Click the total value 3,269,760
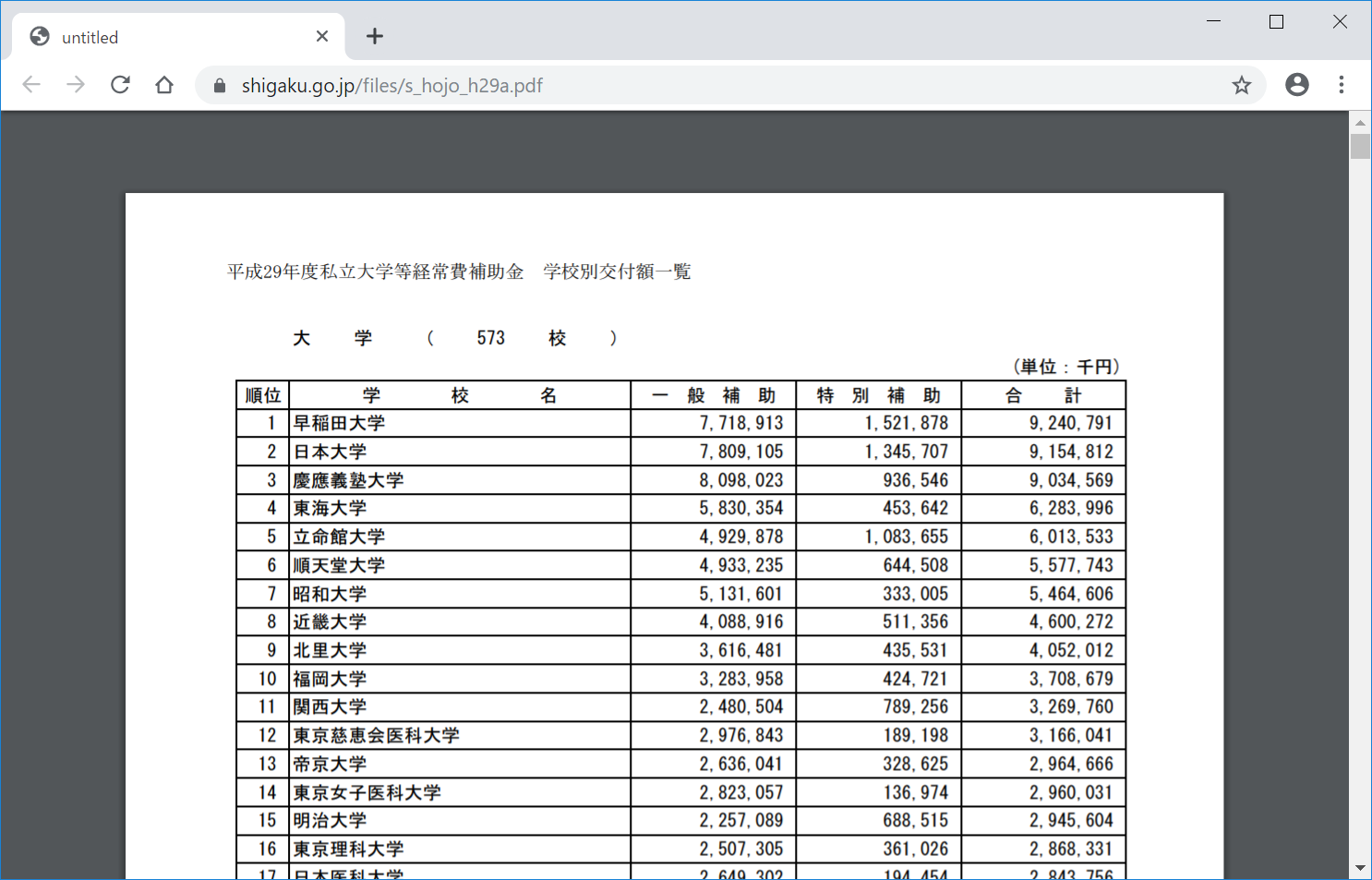This screenshot has height=880, width=1372. click(x=1071, y=706)
